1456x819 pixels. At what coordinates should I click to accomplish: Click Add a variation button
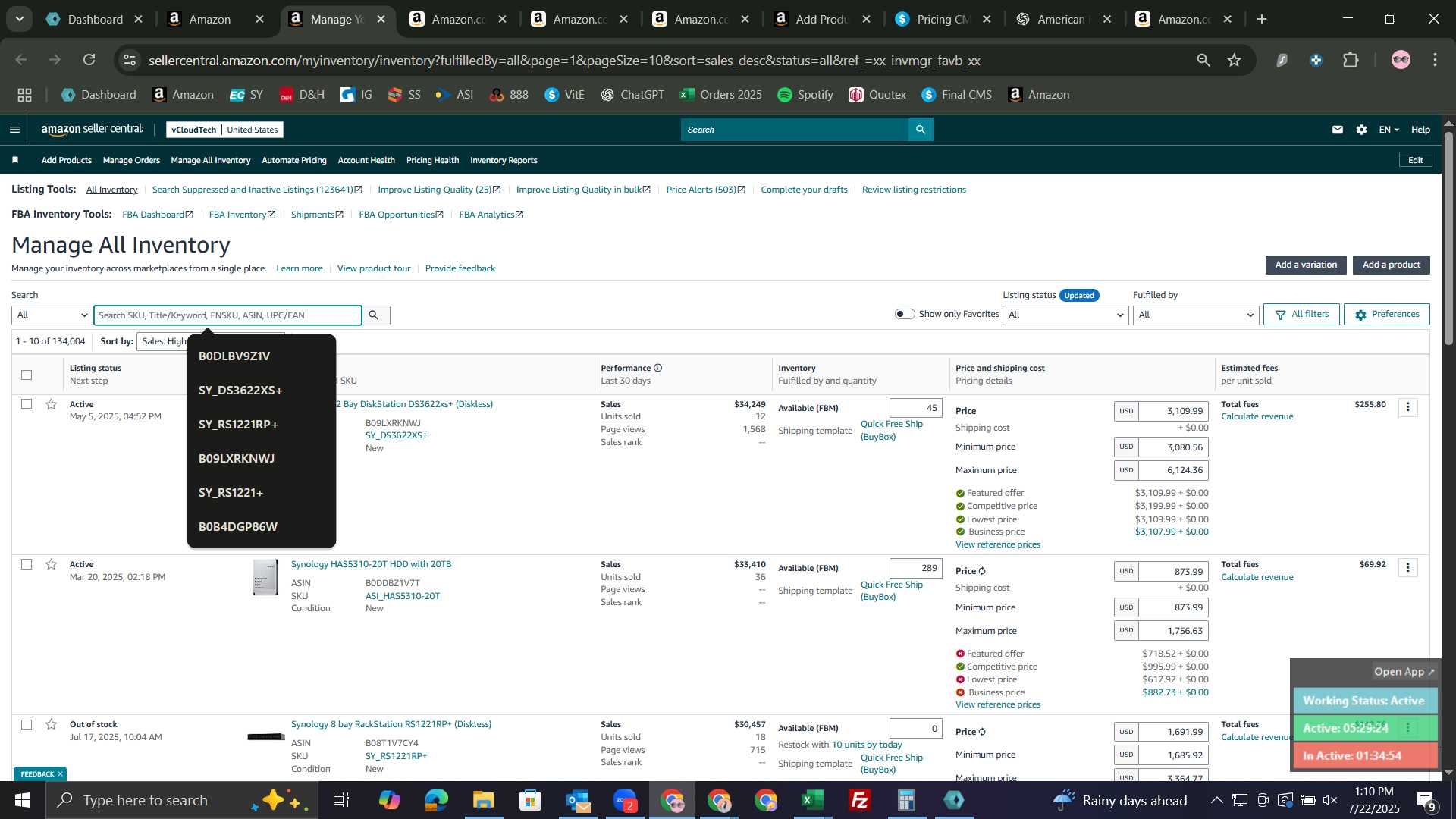point(1306,265)
